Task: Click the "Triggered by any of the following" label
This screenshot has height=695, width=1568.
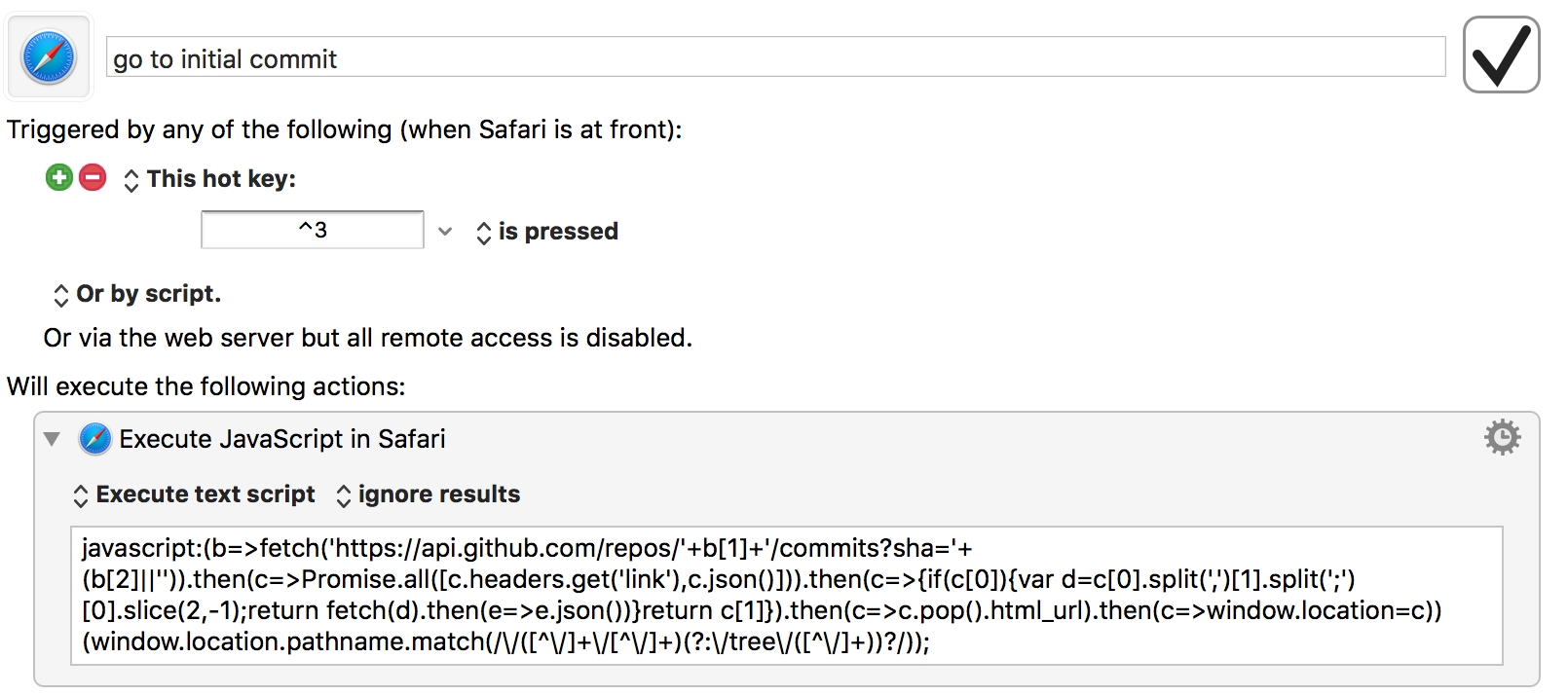Action: [x=344, y=129]
